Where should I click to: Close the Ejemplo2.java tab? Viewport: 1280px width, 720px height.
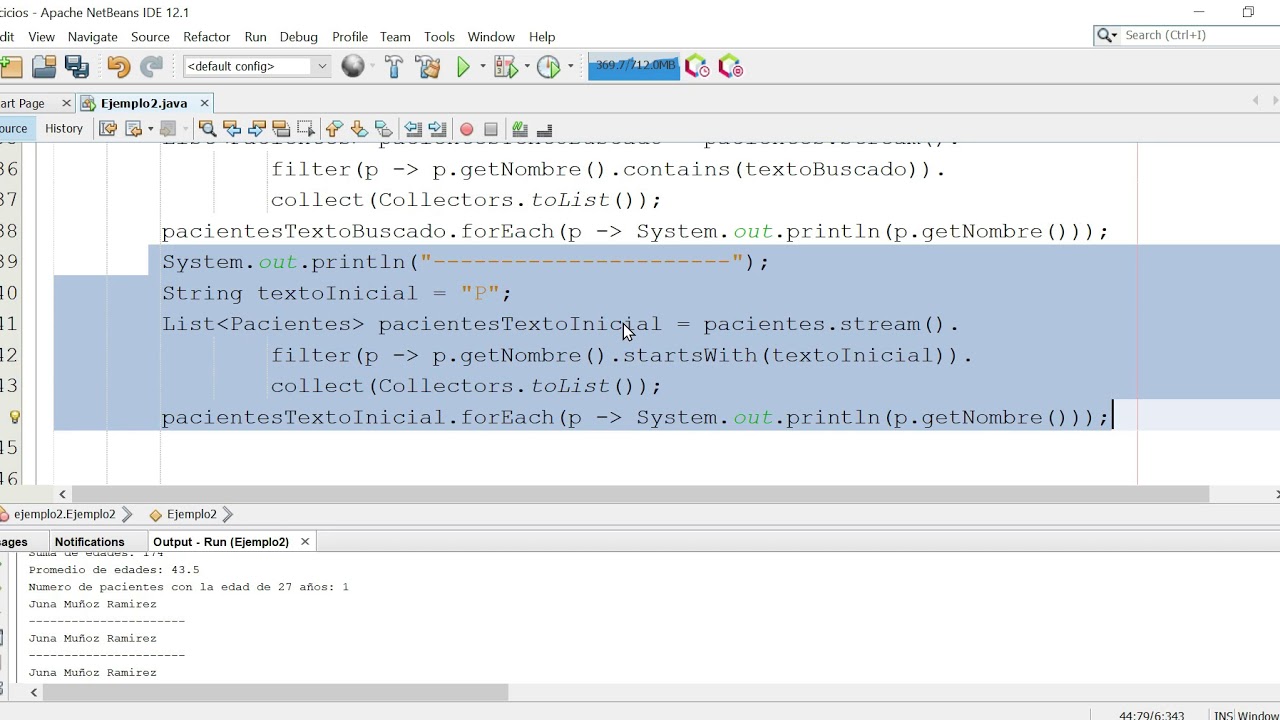click(204, 103)
